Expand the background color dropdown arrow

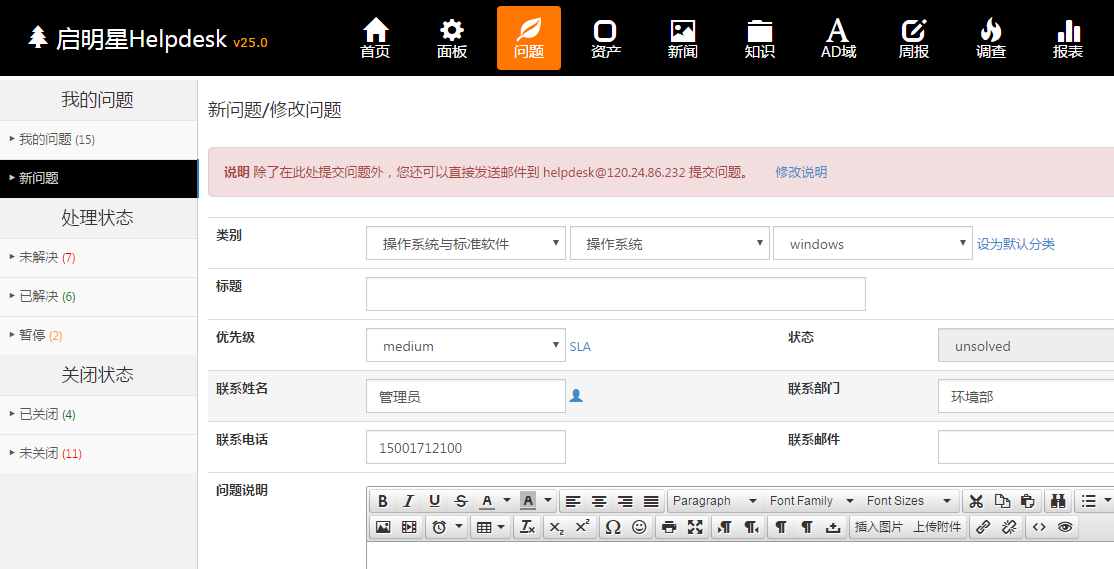(x=548, y=501)
